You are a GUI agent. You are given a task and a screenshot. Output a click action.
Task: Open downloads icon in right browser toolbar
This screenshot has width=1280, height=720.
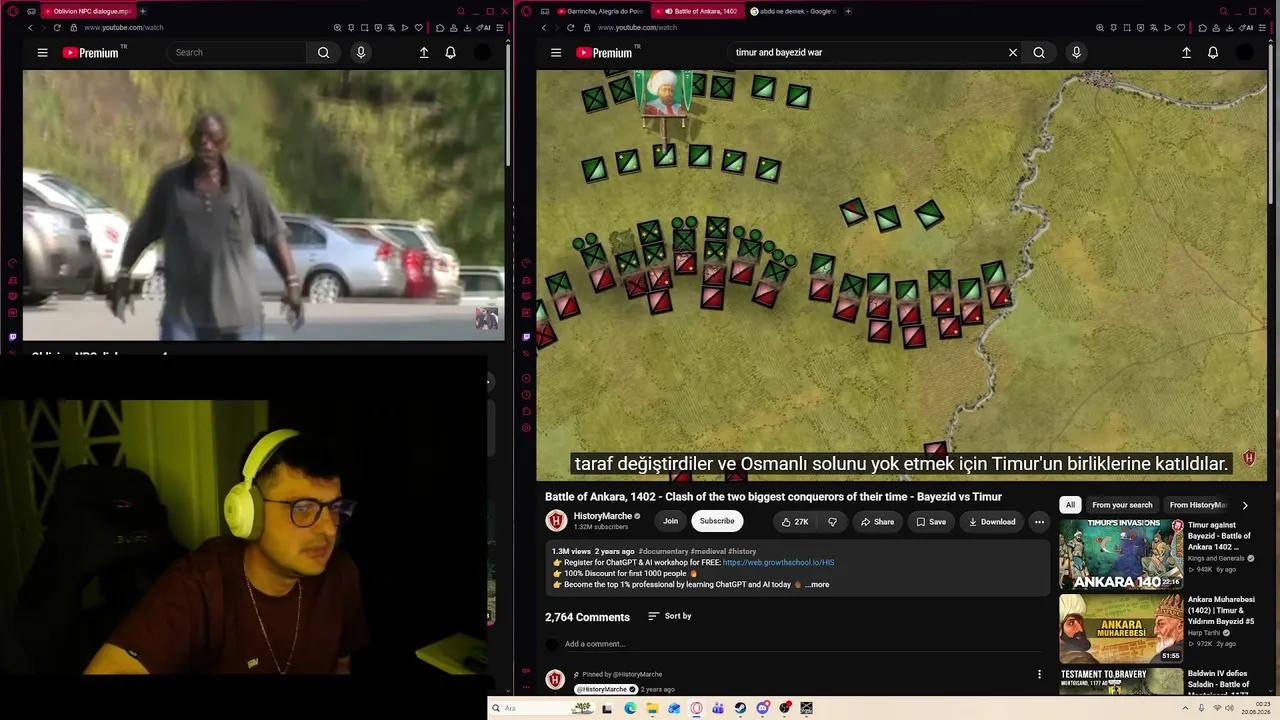[x=1230, y=28]
